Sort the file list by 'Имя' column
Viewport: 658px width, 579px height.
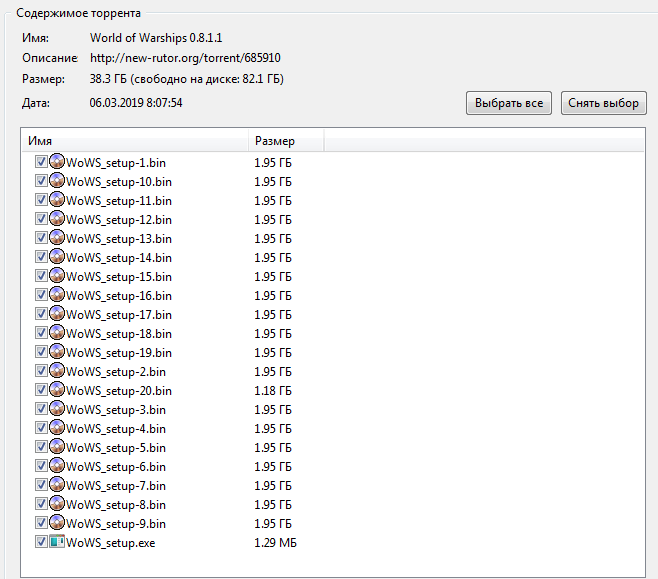pos(134,141)
